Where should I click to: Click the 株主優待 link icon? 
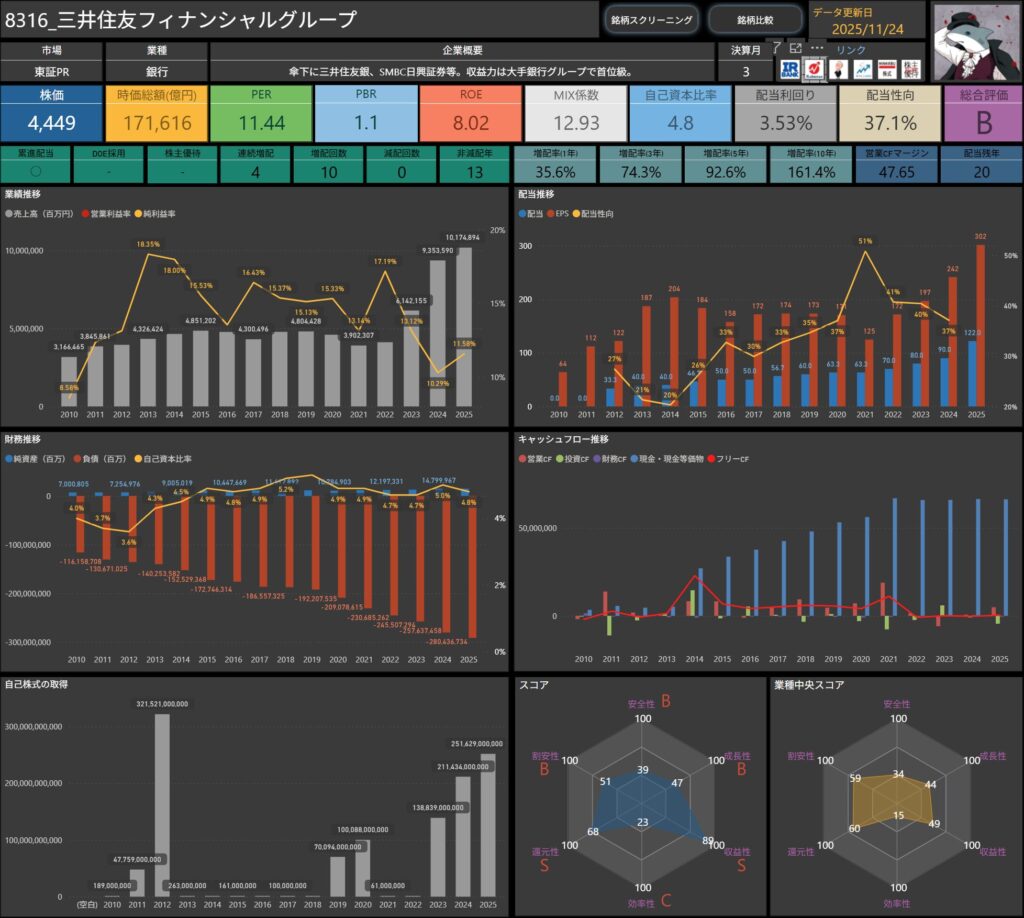point(911,68)
